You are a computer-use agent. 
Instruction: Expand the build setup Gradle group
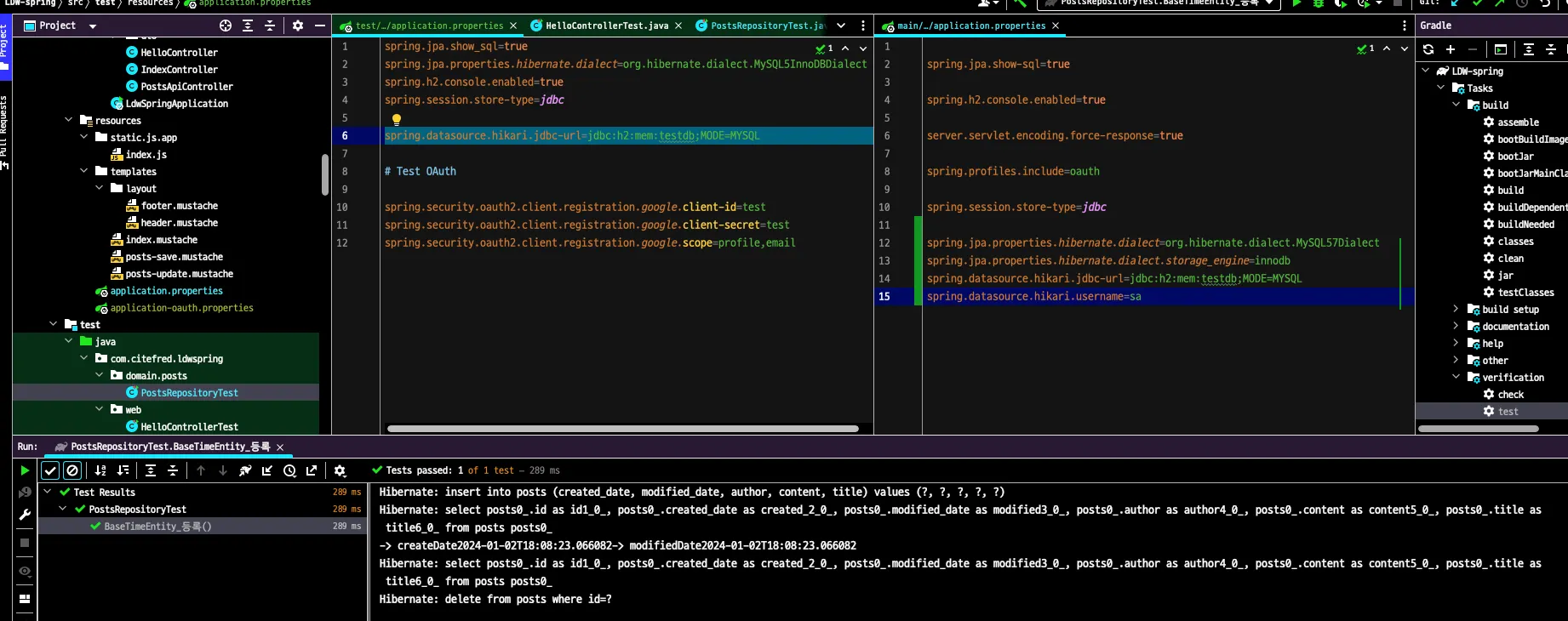click(x=1456, y=309)
